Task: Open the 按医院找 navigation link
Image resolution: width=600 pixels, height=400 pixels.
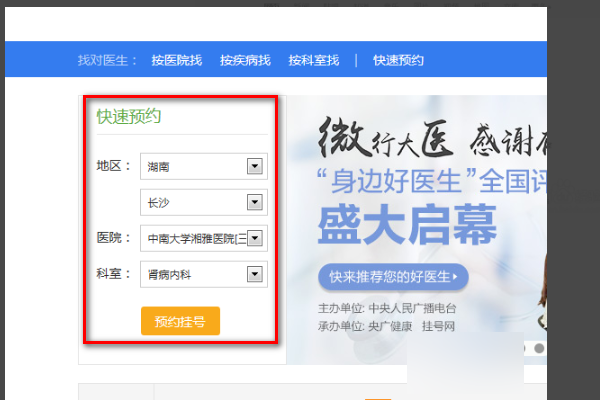Action: pos(176,60)
